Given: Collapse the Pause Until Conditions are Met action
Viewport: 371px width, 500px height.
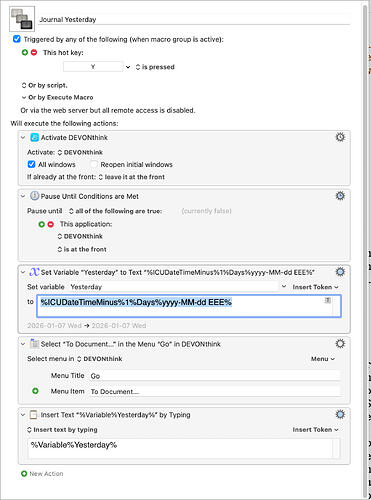Looking at the screenshot, I should (23, 196).
